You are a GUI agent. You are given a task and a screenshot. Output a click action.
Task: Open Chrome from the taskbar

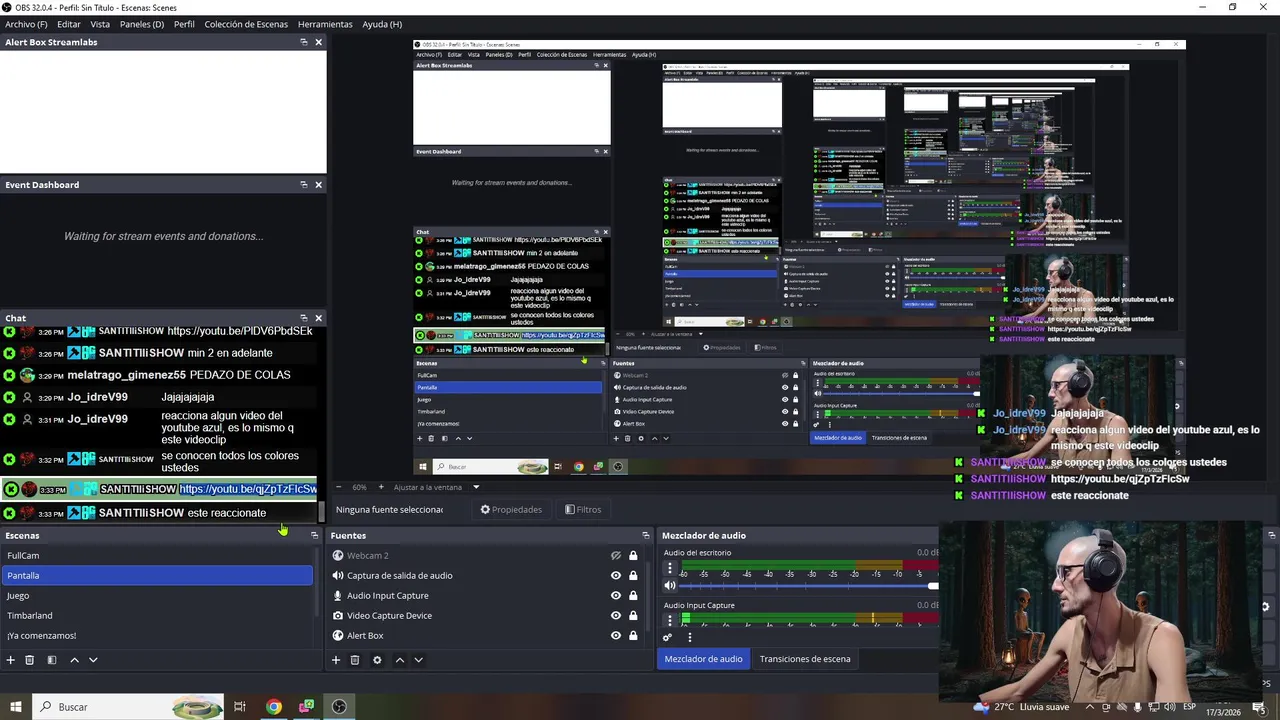[273, 707]
